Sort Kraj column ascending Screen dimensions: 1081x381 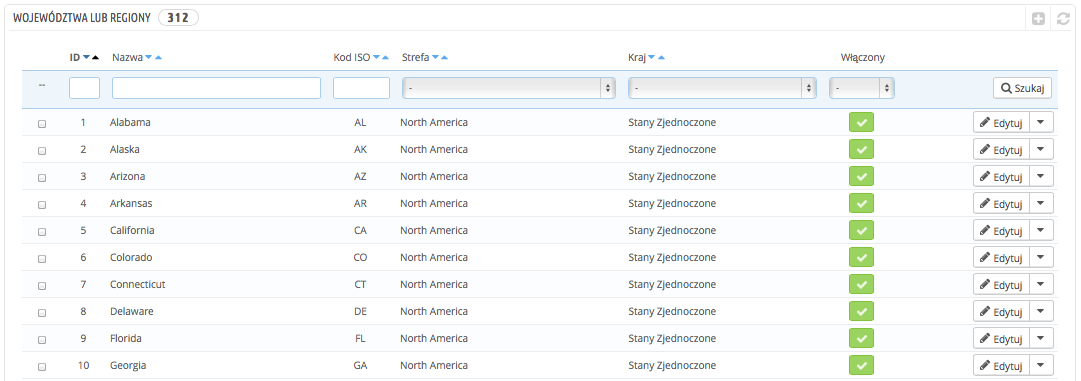coord(661,58)
